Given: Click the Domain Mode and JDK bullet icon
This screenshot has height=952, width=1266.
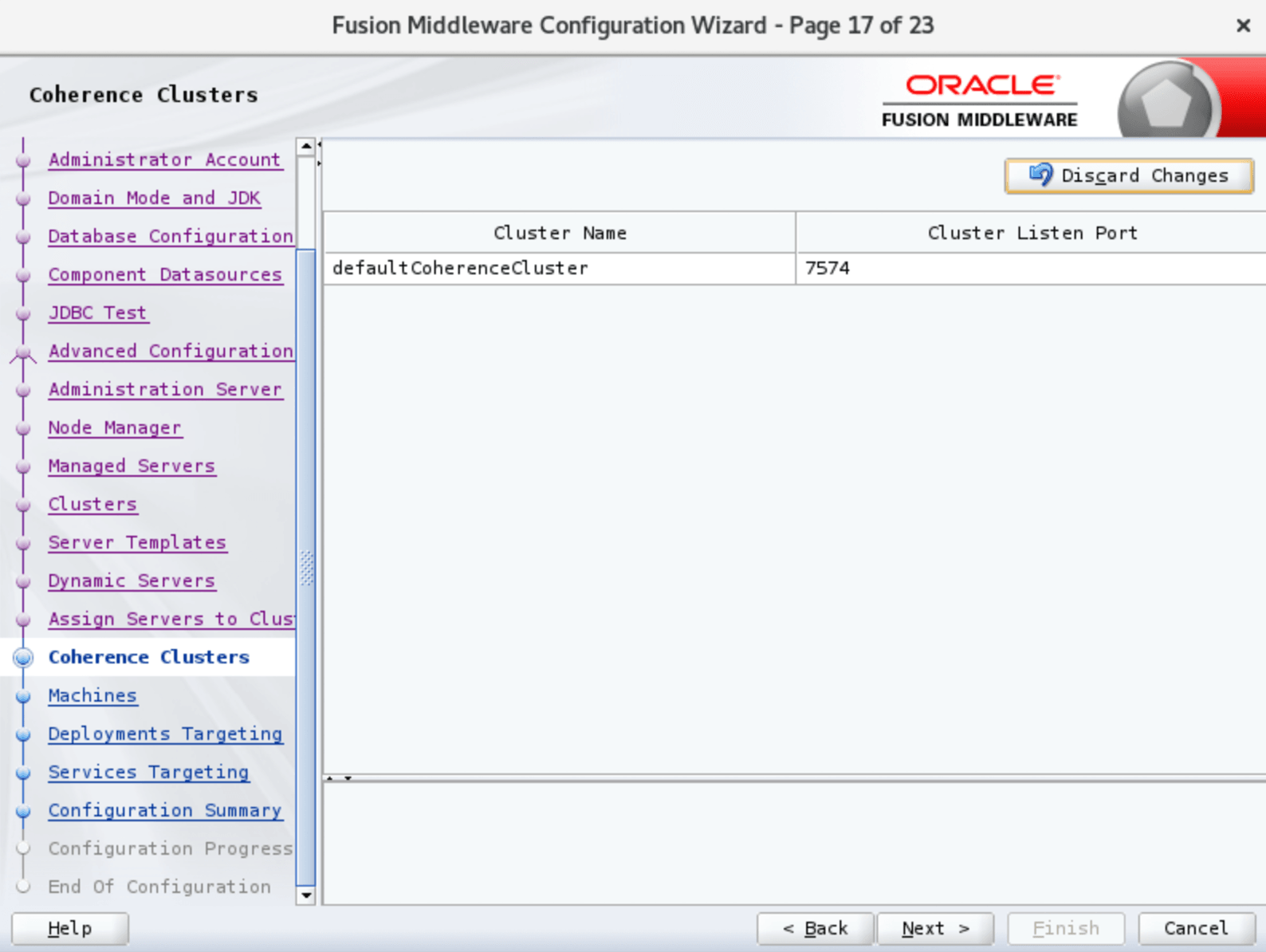Looking at the screenshot, I should click(23, 199).
